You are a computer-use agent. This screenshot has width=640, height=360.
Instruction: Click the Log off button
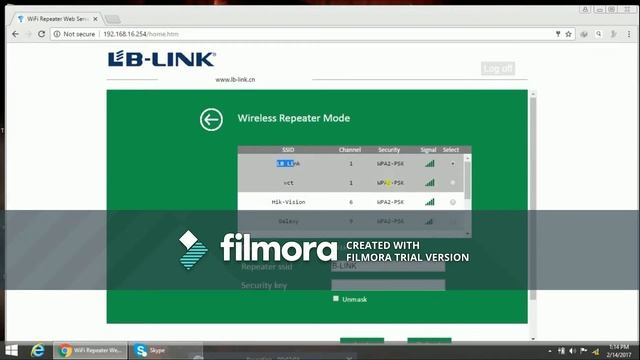498,69
